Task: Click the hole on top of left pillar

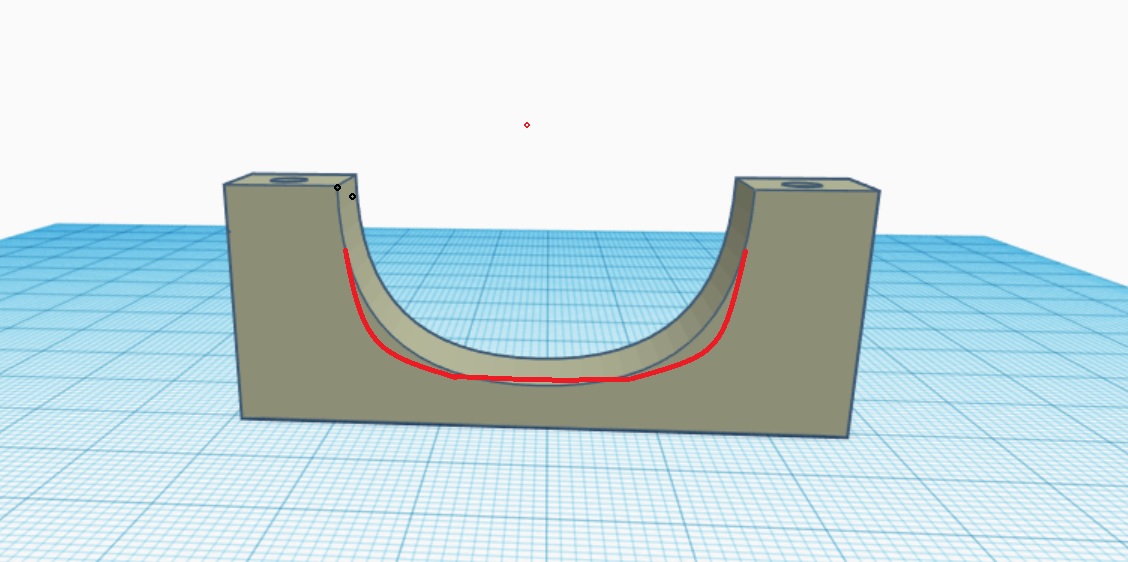Action: point(289,180)
